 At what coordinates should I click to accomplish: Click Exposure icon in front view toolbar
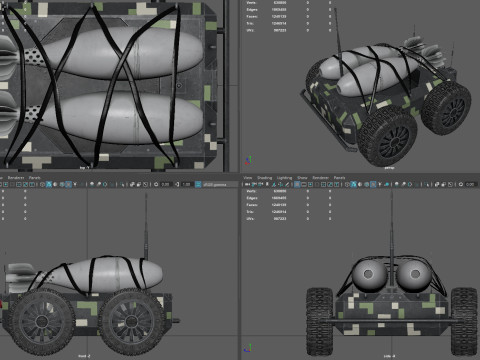(156, 184)
